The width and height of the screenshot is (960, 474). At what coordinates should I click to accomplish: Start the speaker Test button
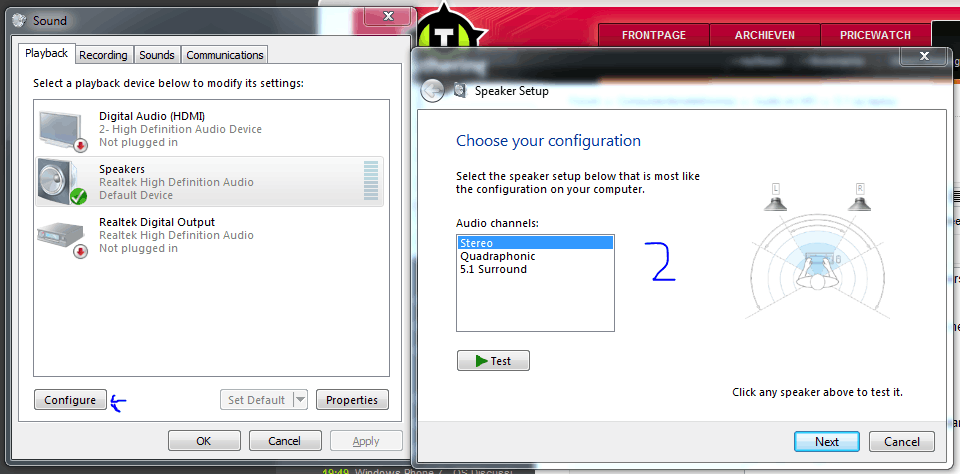[x=493, y=361]
